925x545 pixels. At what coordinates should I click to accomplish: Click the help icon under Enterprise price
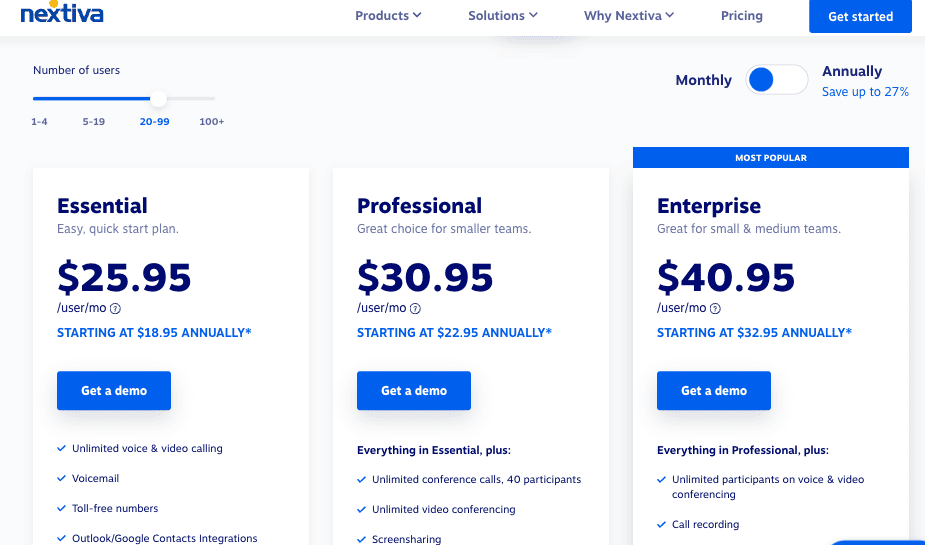[715, 309]
